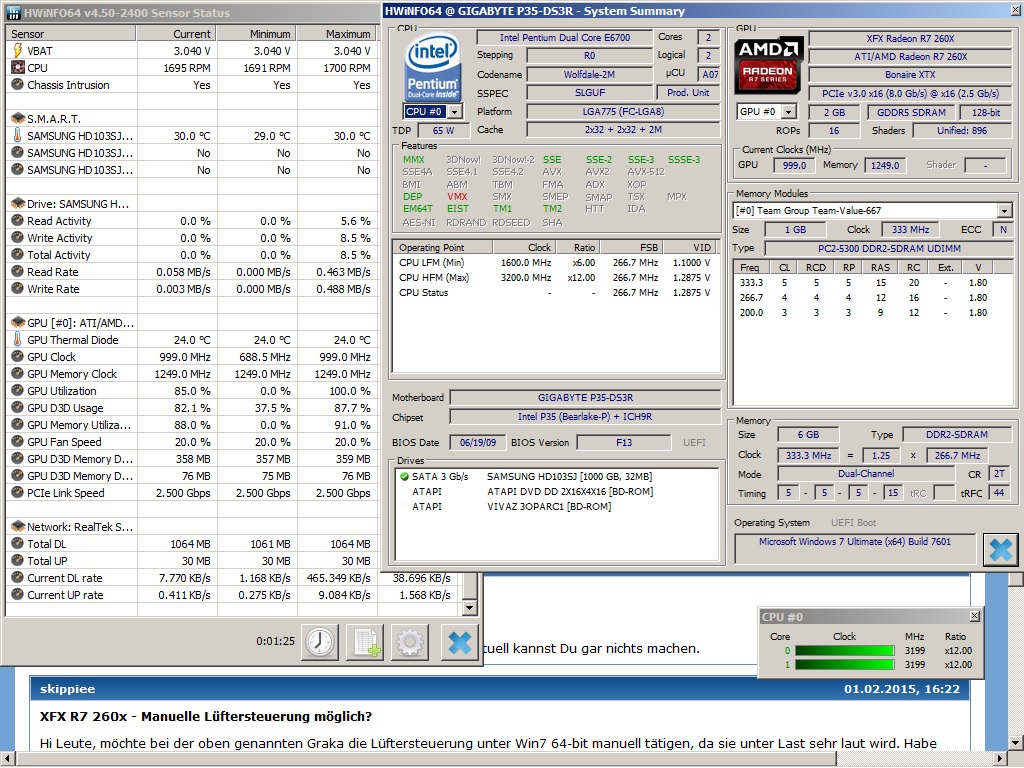Select the CPU LFM (Min) row
Image resolution: width=1024 pixels, height=768 pixels.
pyautogui.click(x=555, y=263)
